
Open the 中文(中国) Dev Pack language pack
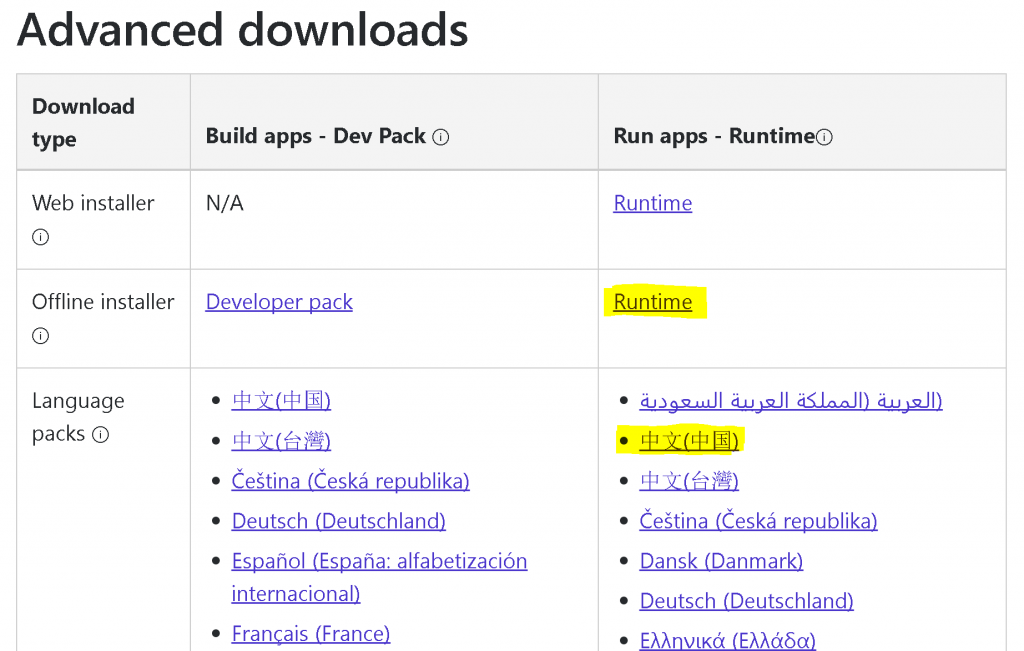[x=280, y=400]
